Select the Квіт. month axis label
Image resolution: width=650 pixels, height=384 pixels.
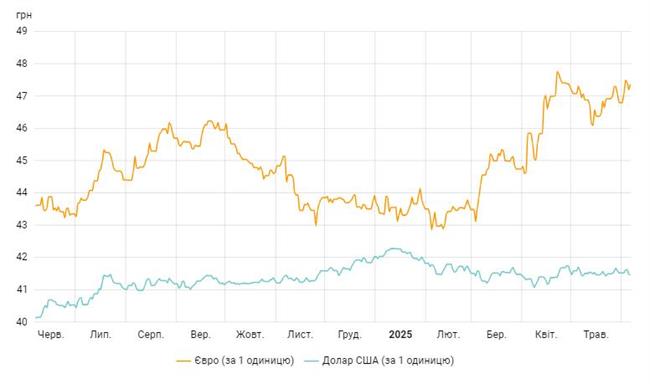[x=546, y=334]
